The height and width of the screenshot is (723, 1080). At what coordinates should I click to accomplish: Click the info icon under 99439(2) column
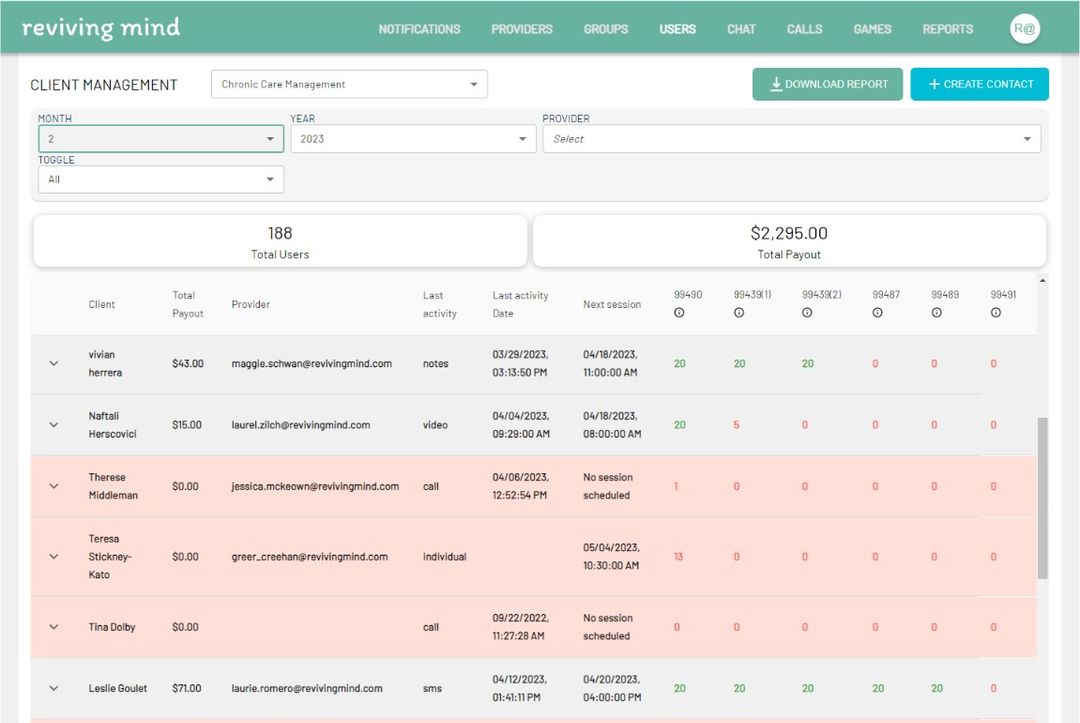click(x=807, y=313)
